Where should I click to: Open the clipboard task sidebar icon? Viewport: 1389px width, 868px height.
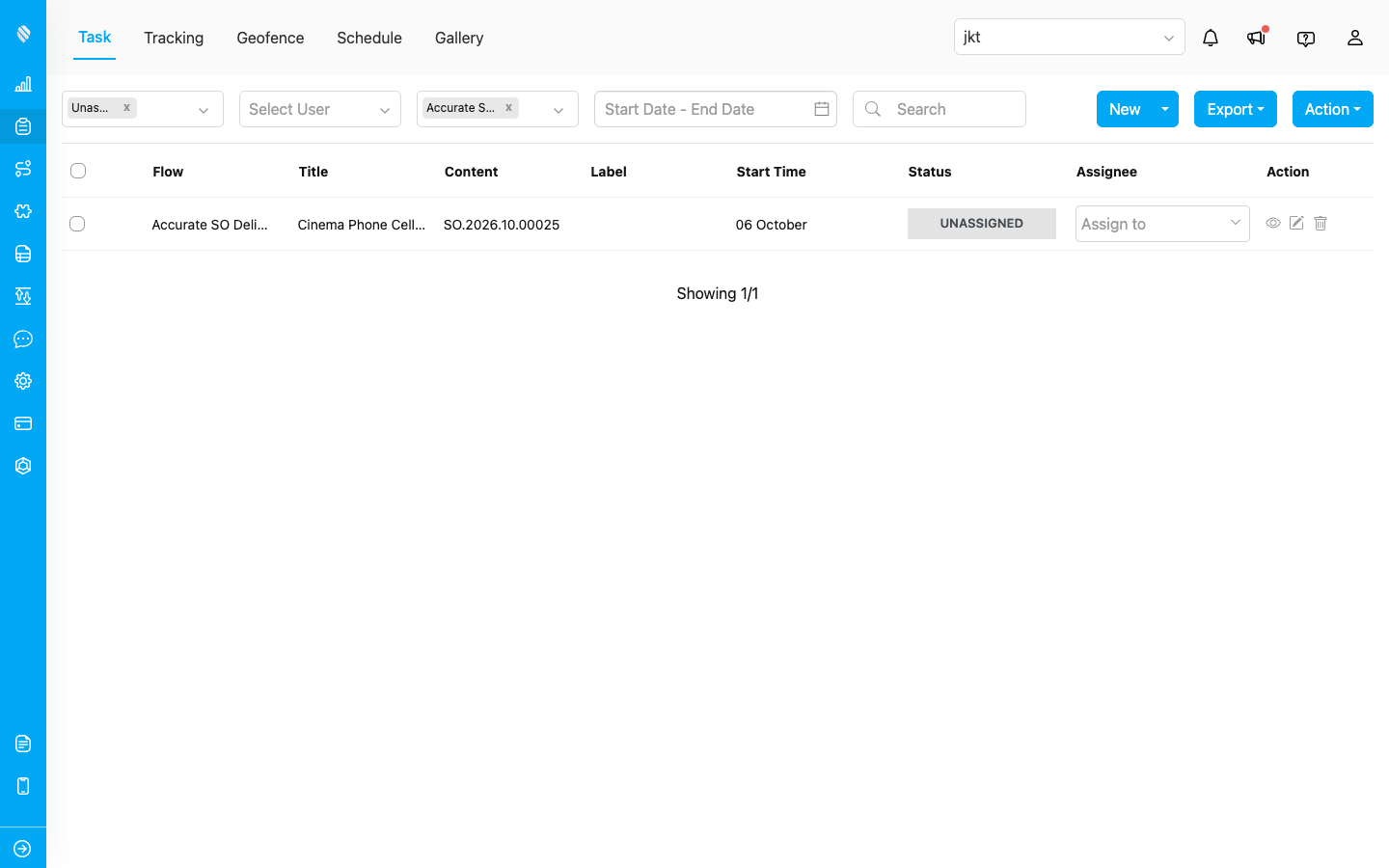pyautogui.click(x=23, y=126)
